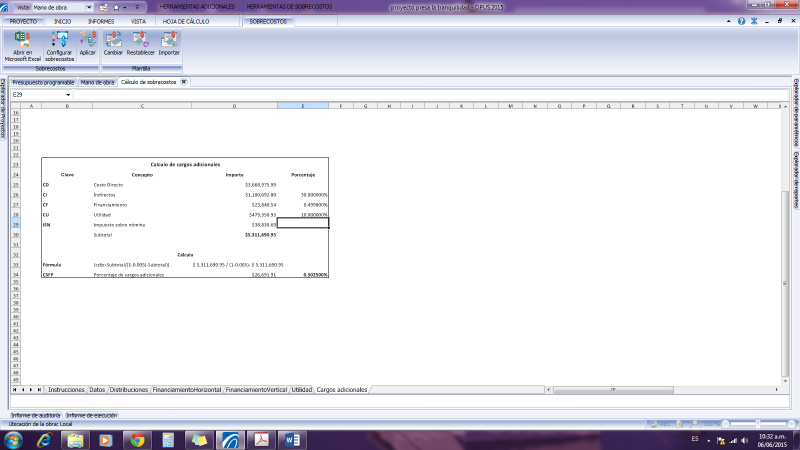Screen dimensions: 800x450
Task: Select the FinanciamientoHorizontal sheet tab
Action: [187, 389]
